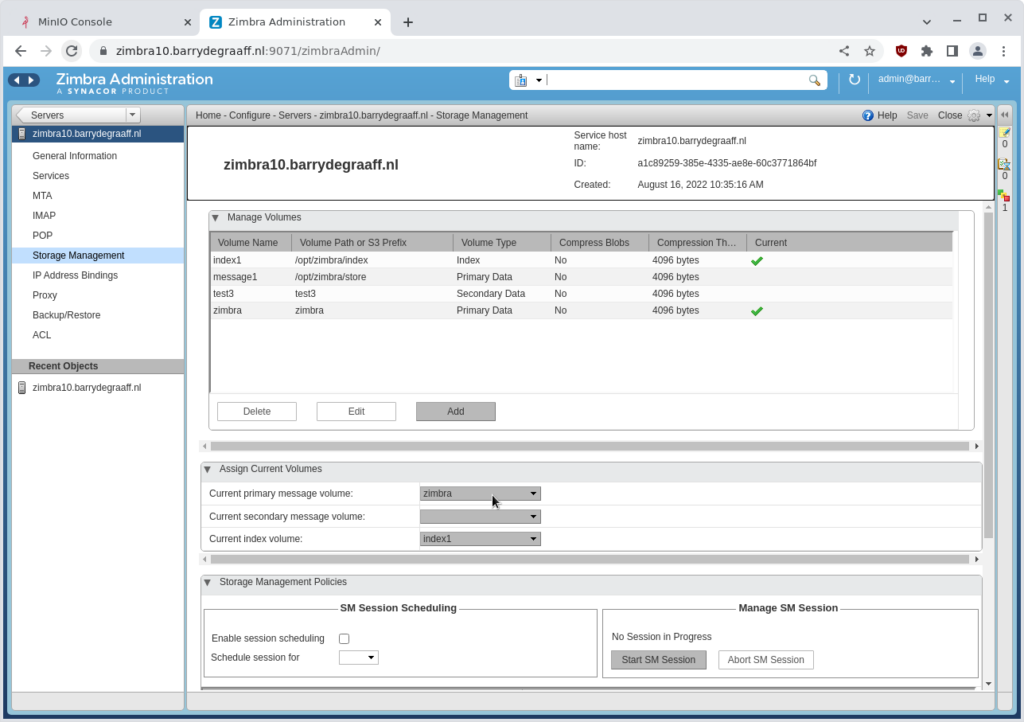The height and width of the screenshot is (722, 1024).
Task: Collapse the right status pane double-arrow icon
Action: [x=1004, y=115]
